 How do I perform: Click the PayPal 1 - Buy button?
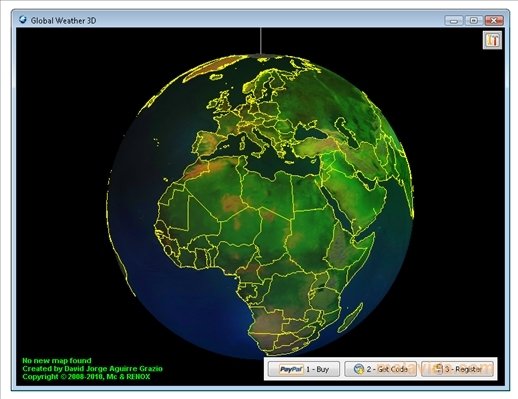coord(304,369)
